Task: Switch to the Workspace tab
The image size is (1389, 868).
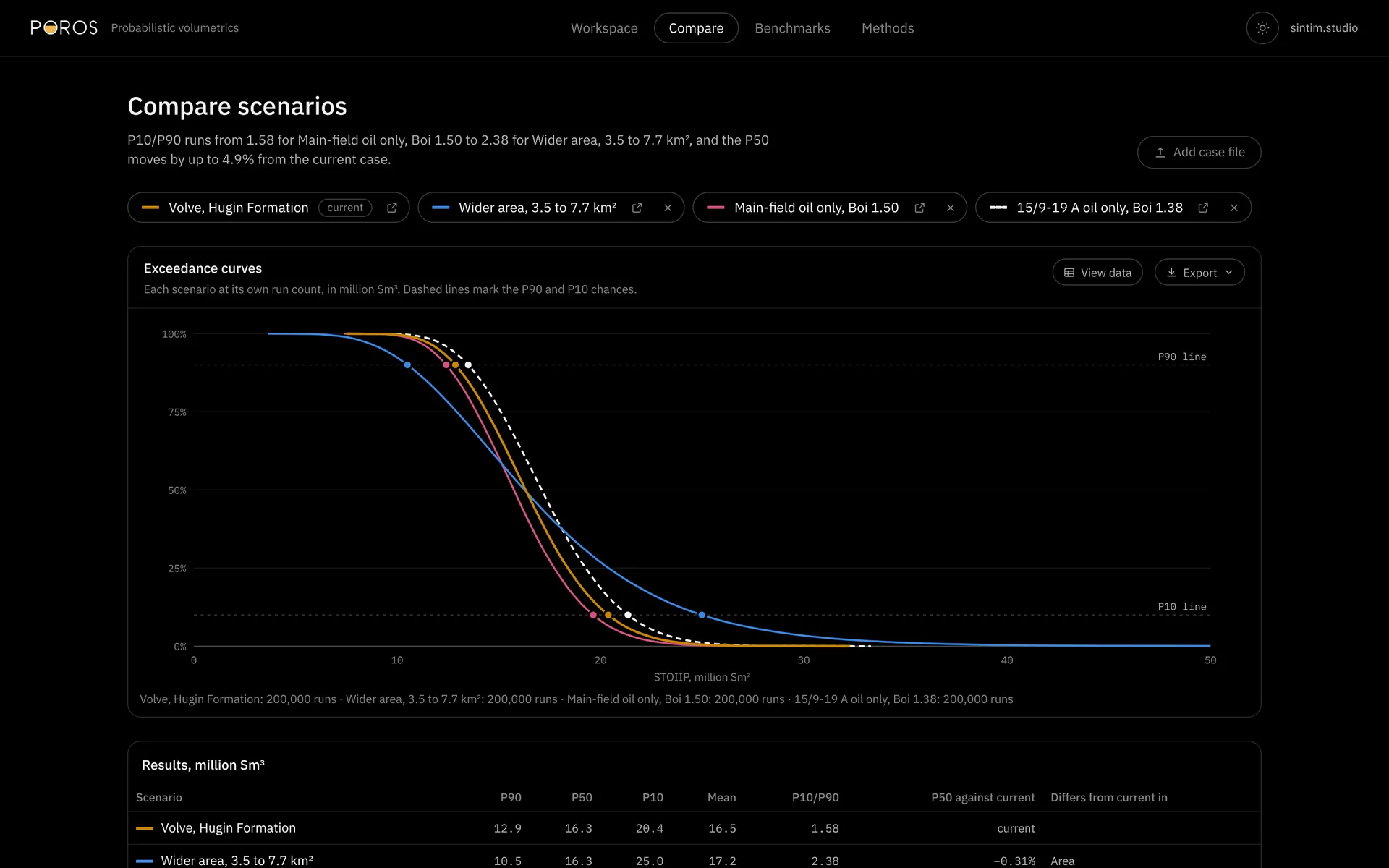Action: click(604, 28)
